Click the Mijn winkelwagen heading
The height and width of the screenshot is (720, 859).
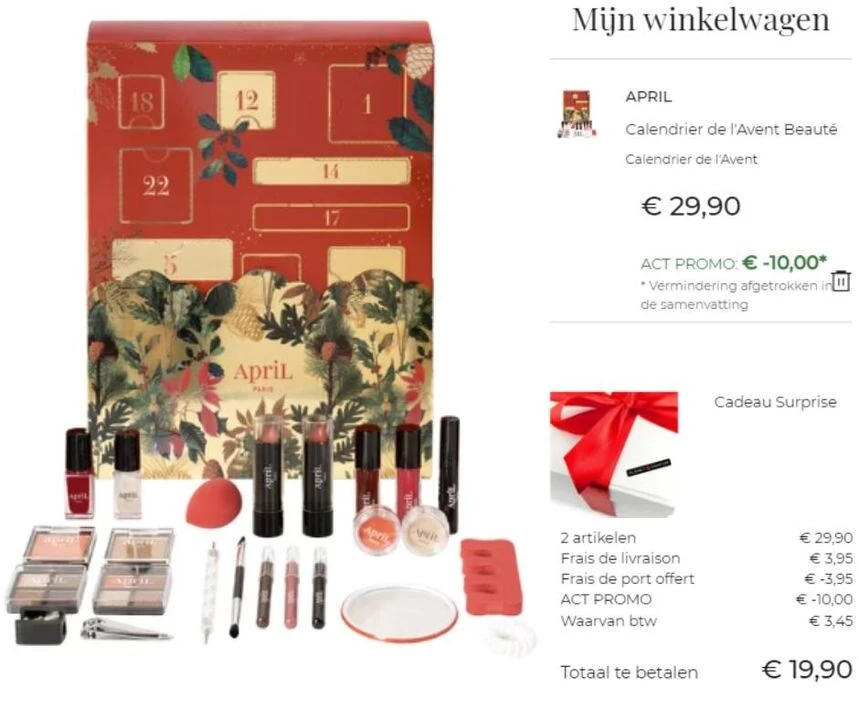coord(701,20)
